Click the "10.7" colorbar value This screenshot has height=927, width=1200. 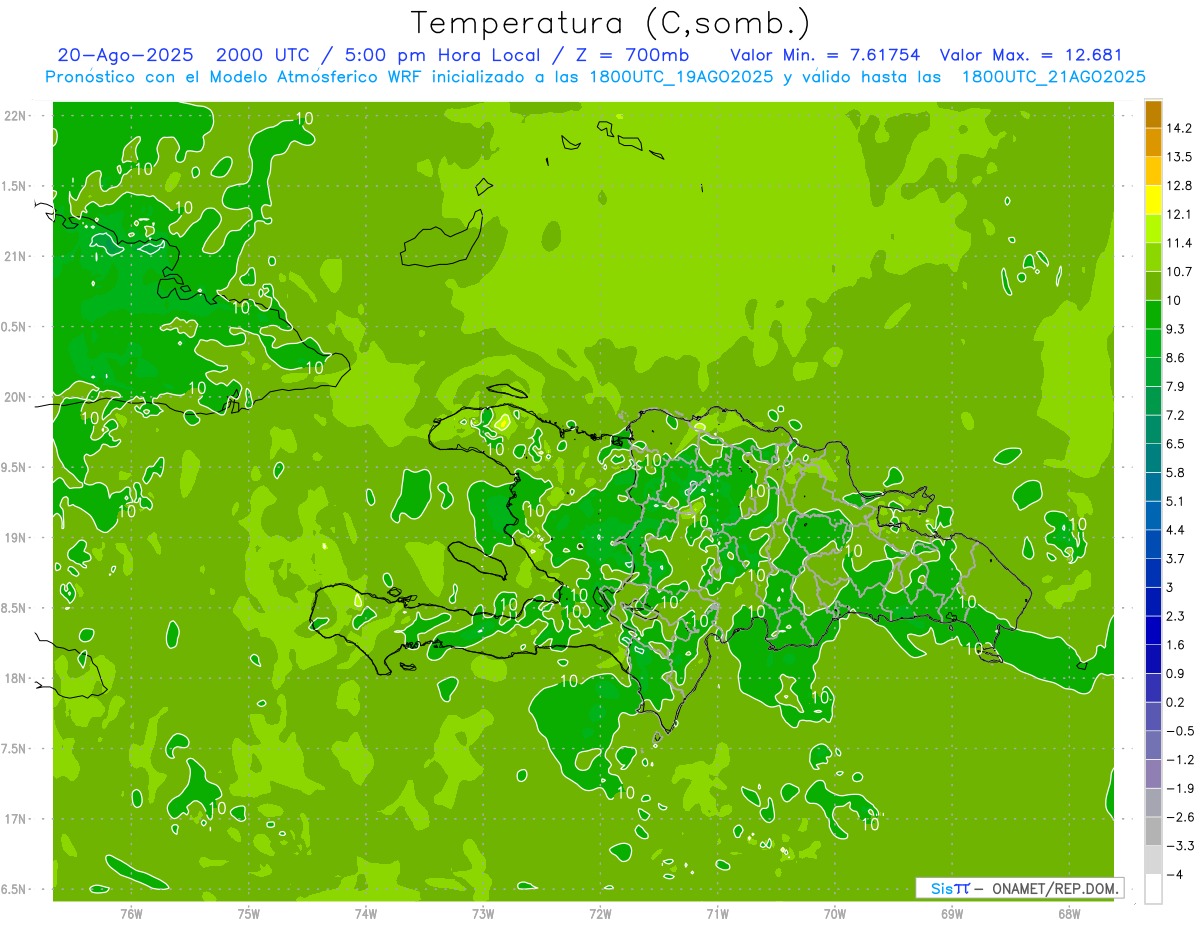pyautogui.click(x=1180, y=272)
